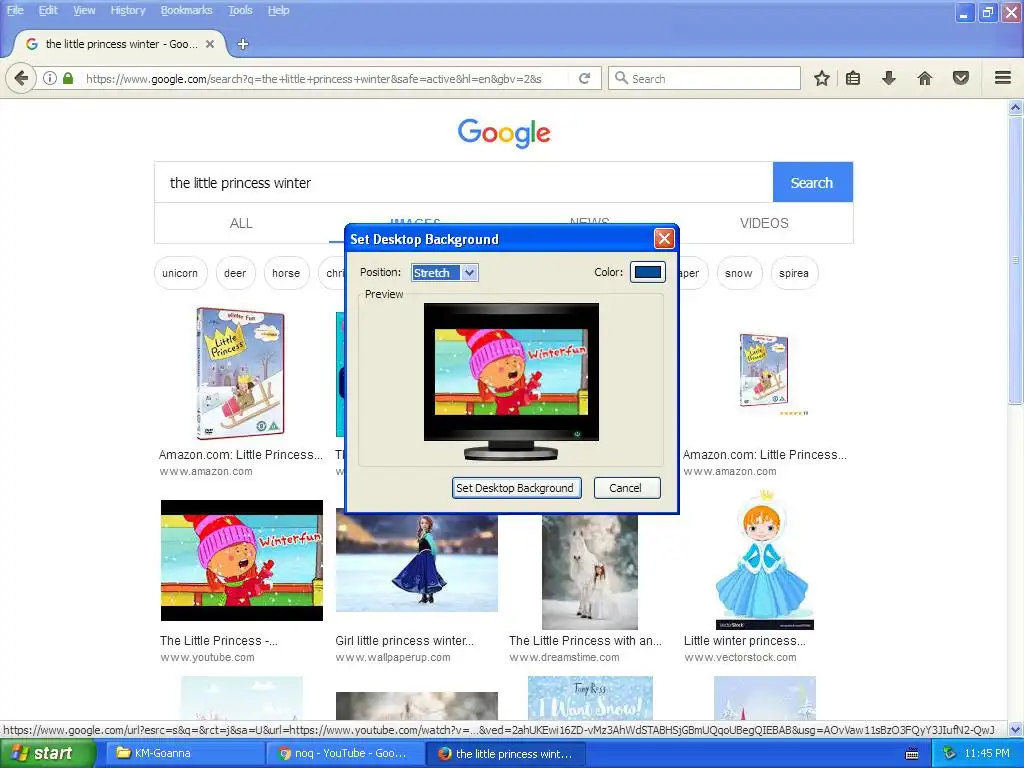Bookmark this page with star icon
Viewport: 1024px width, 768px height.
pos(822,78)
